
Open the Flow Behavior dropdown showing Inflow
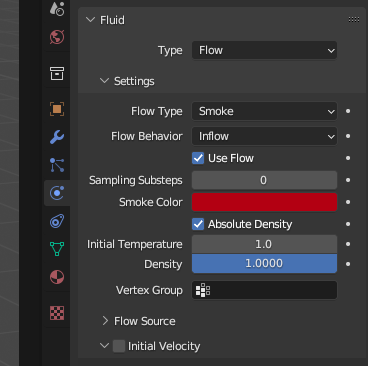click(264, 136)
